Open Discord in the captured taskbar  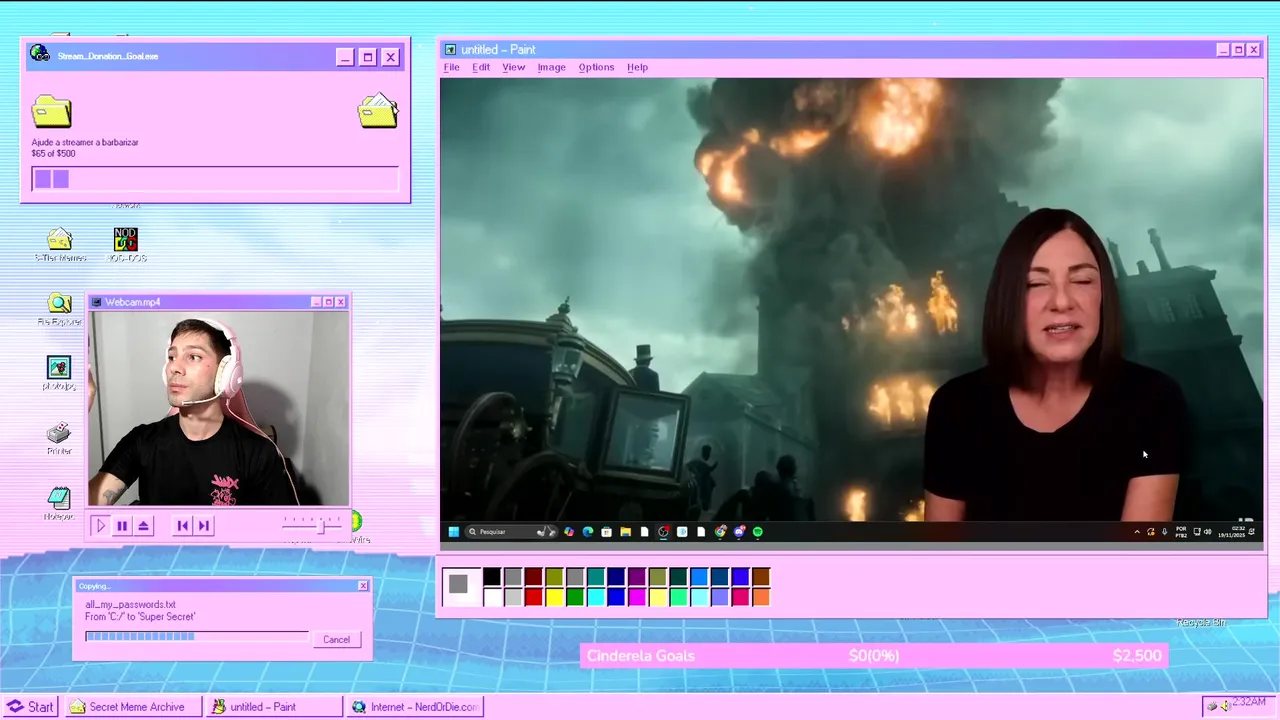pyautogui.click(x=739, y=532)
